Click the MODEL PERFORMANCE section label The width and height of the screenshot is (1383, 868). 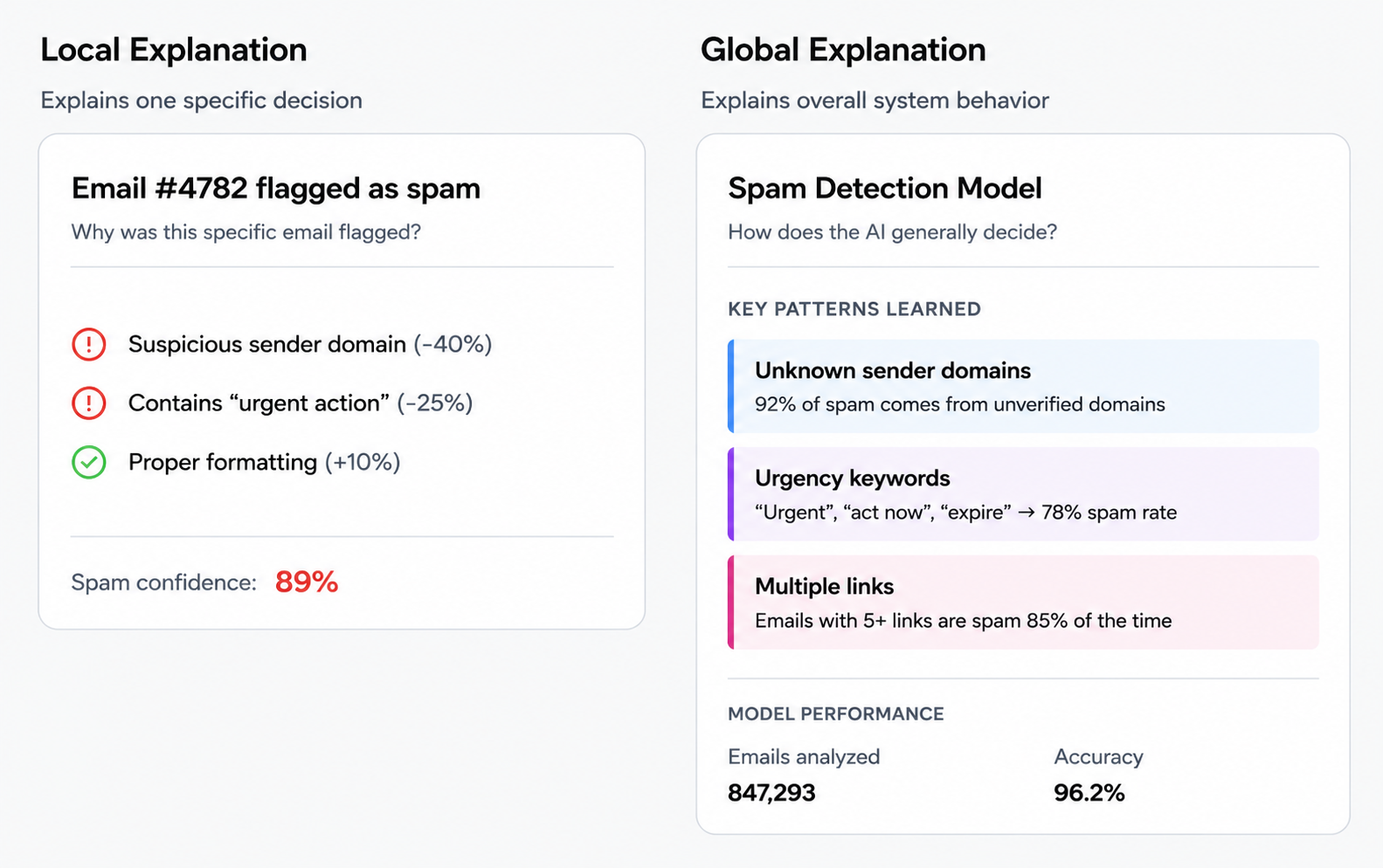click(836, 714)
